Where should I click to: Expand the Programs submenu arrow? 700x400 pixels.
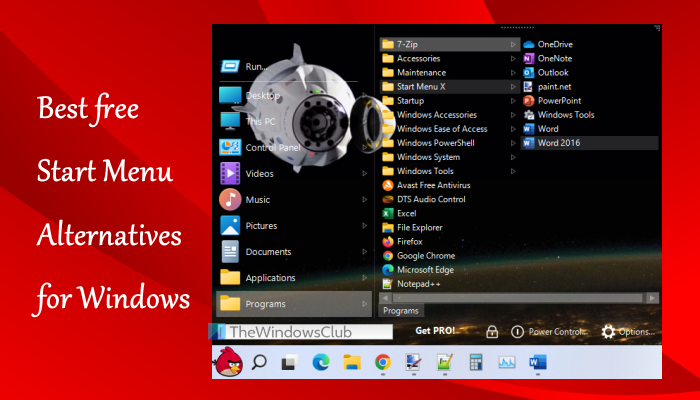click(364, 304)
